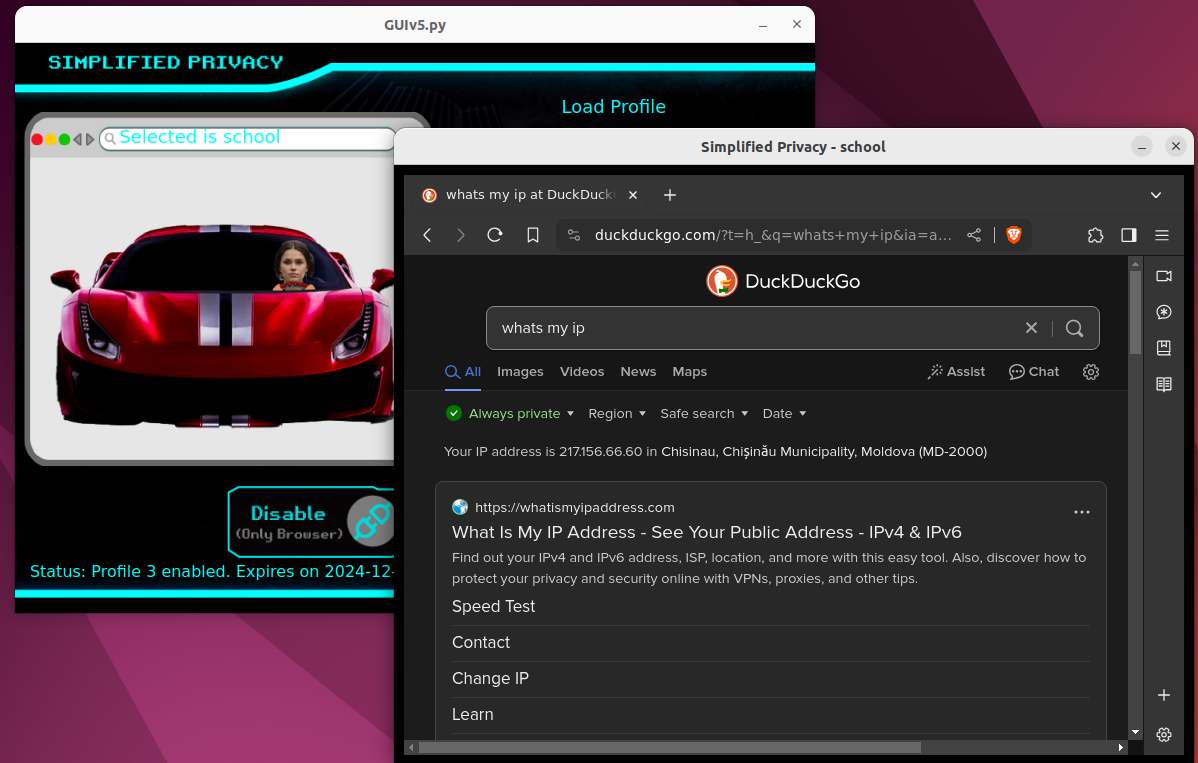
Task: Share the current page link
Action: pos(974,235)
